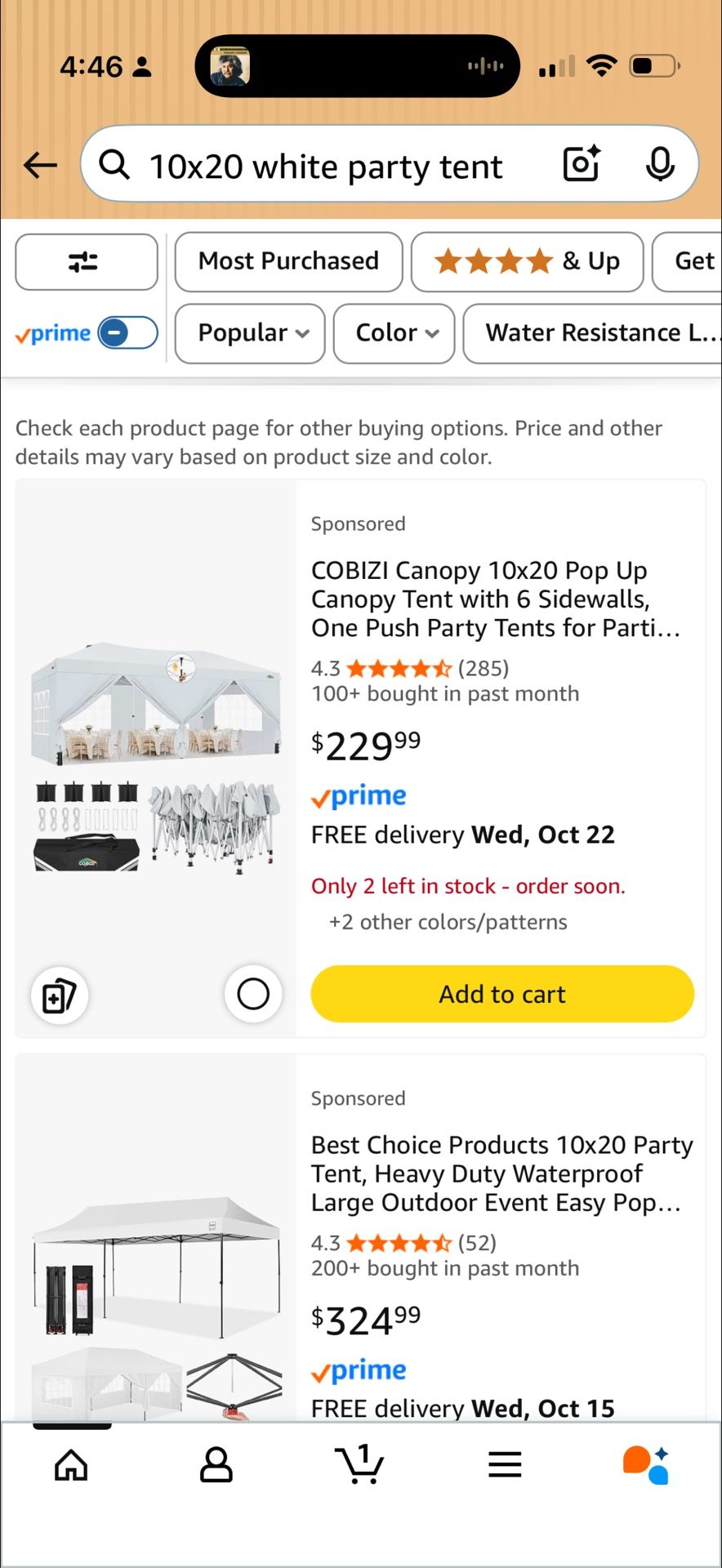Tap the microphone voice search icon
722x1568 pixels.
[660, 164]
